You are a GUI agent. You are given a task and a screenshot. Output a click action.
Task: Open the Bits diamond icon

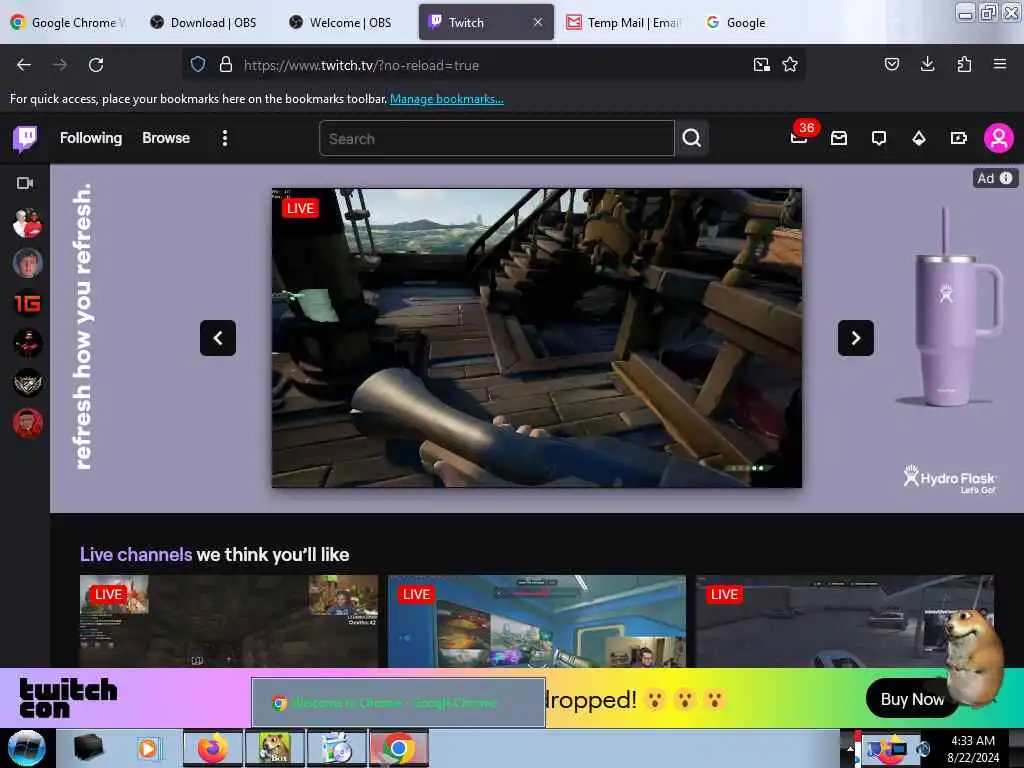(919, 138)
